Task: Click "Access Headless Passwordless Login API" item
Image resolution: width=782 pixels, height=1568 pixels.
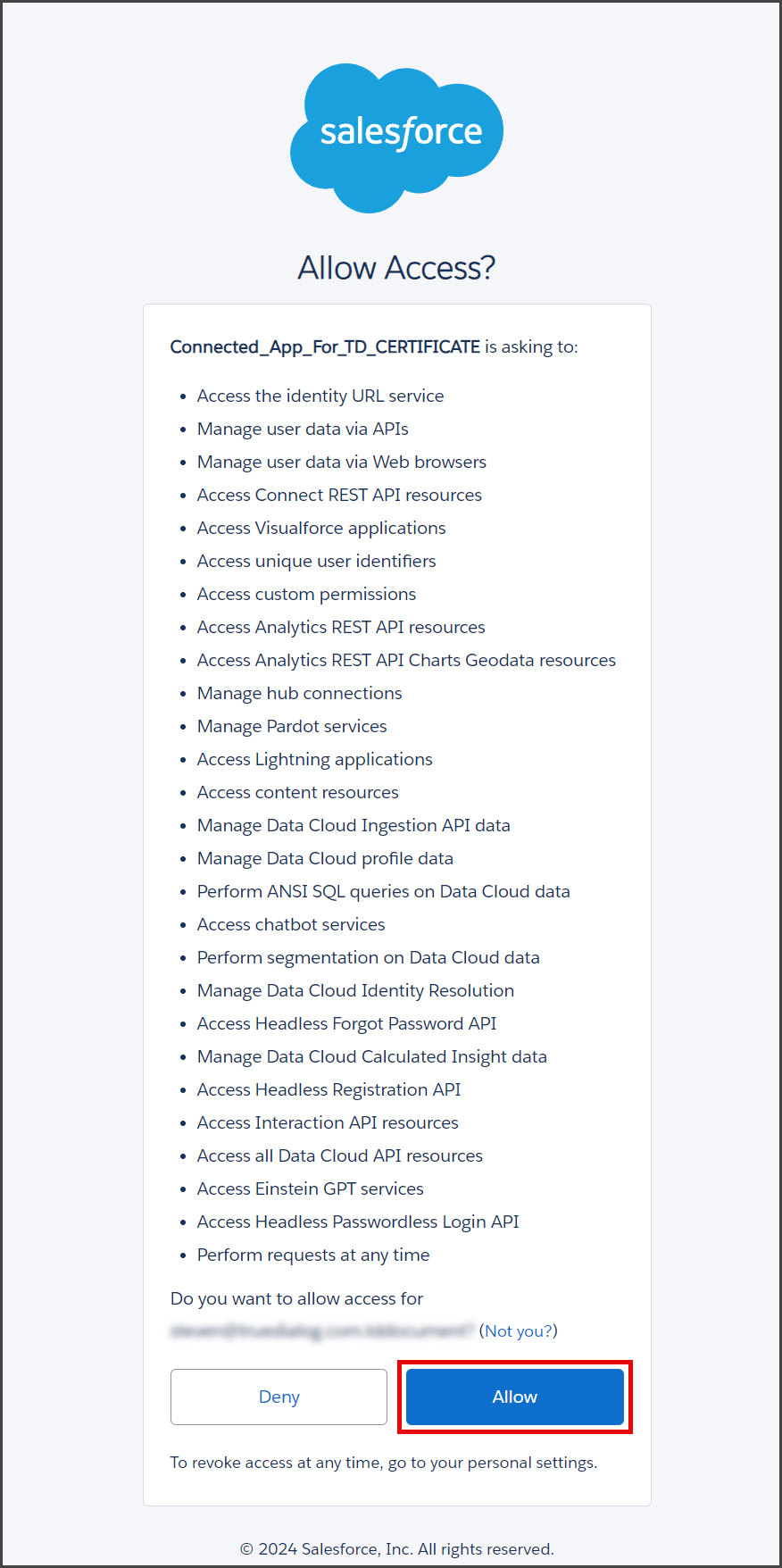Action: tap(358, 1222)
